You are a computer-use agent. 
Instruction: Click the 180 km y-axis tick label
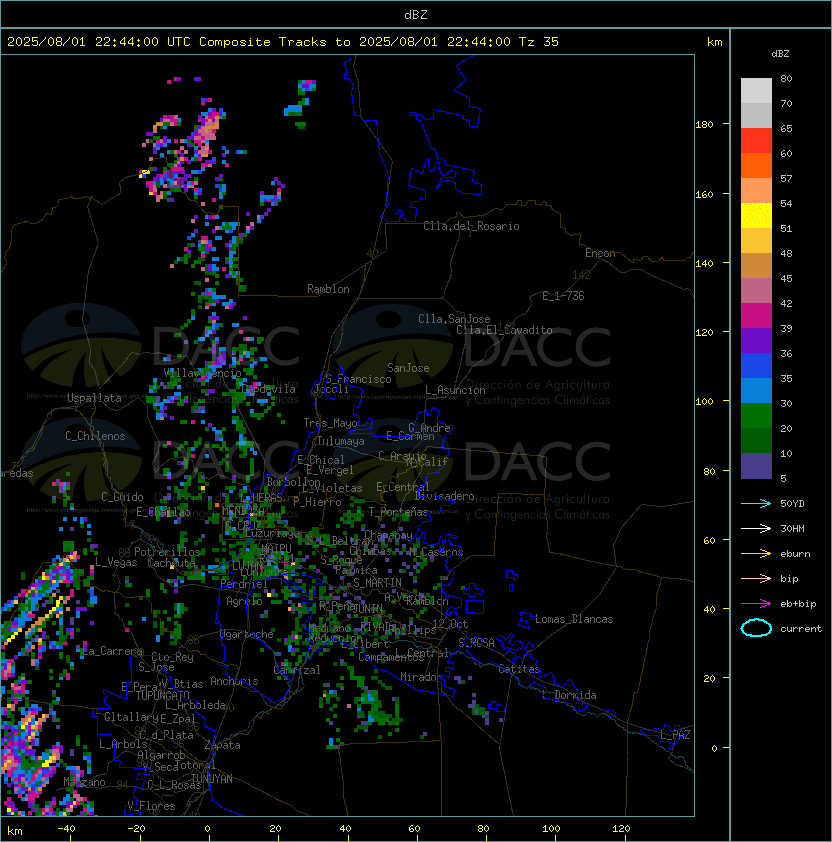click(704, 125)
